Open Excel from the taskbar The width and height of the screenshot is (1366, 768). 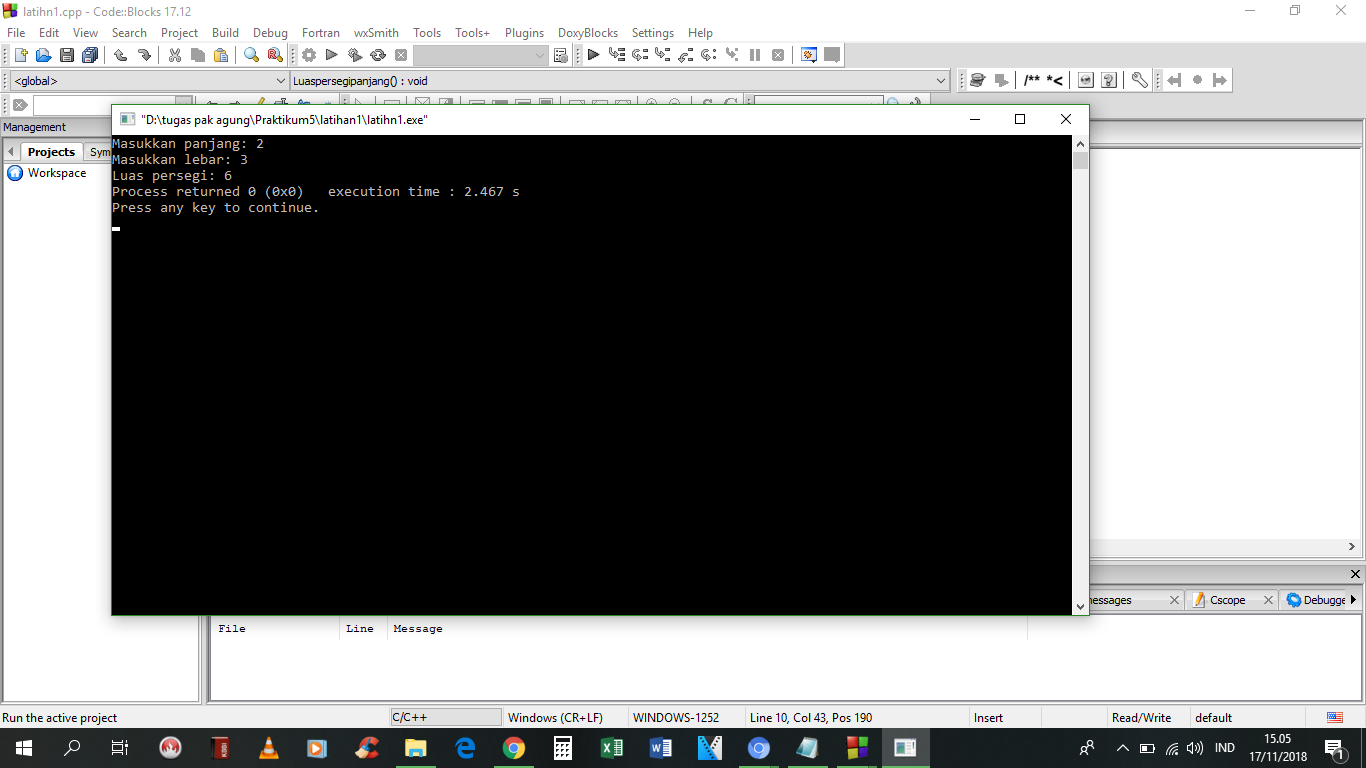[x=612, y=748]
